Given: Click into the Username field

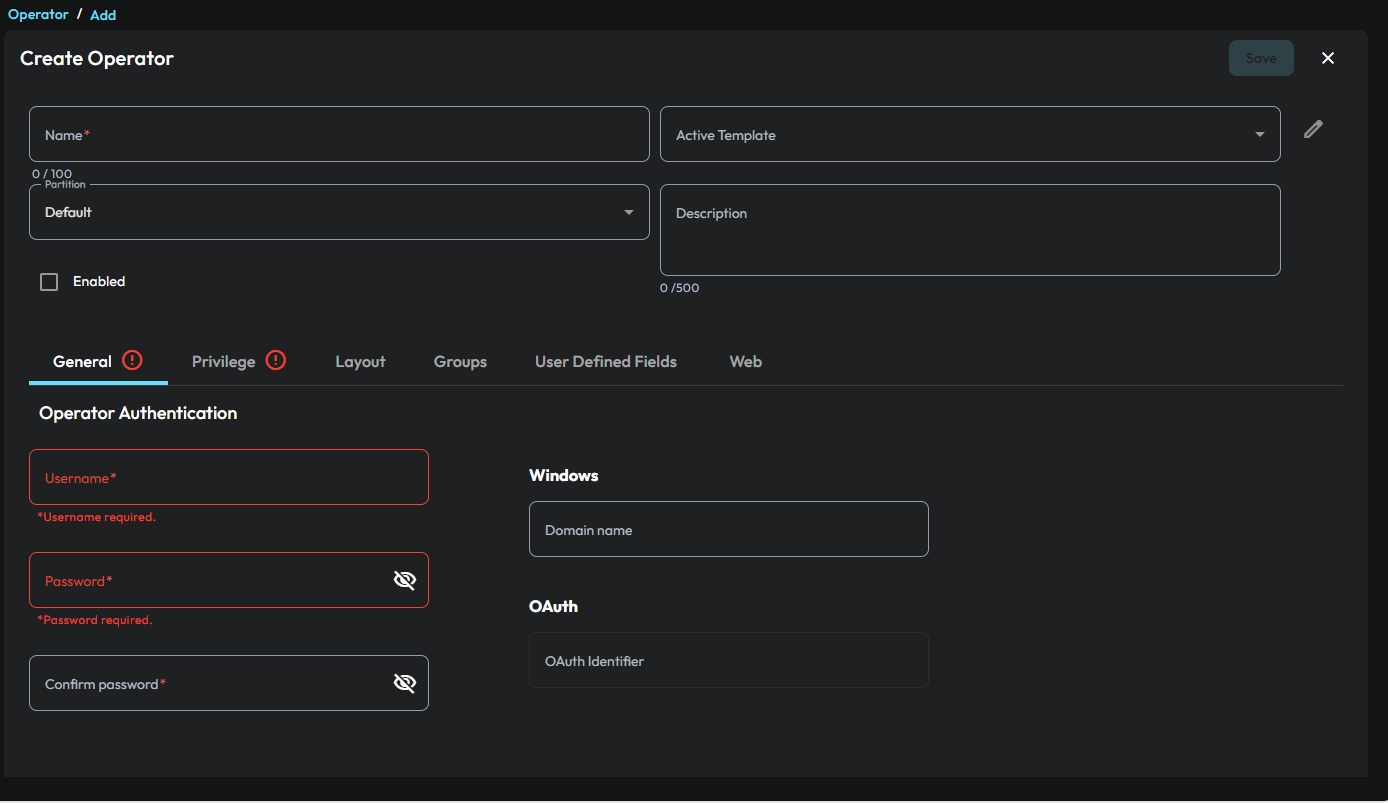Looking at the screenshot, I should (229, 477).
